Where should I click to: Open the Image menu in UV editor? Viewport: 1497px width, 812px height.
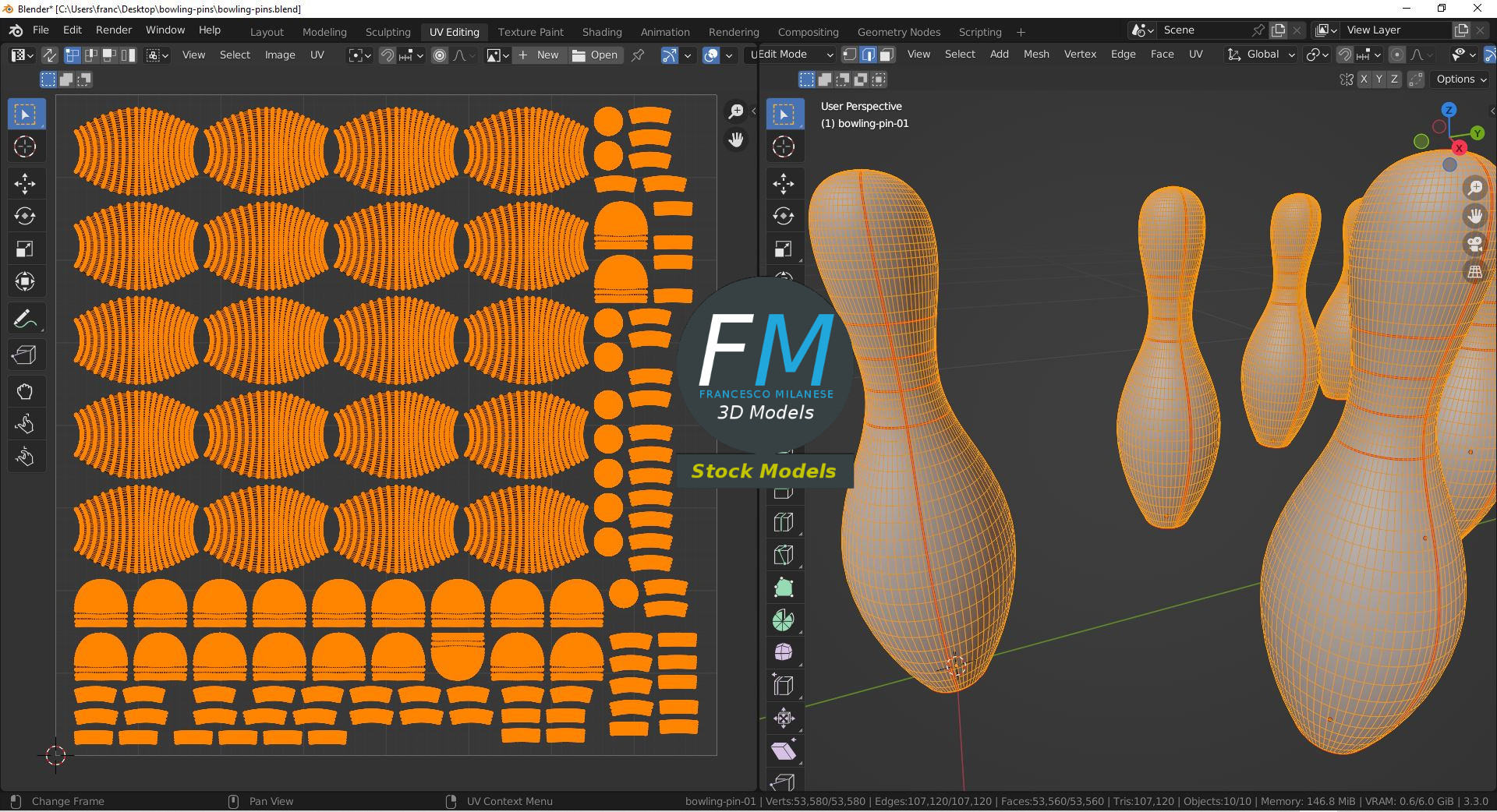279,55
